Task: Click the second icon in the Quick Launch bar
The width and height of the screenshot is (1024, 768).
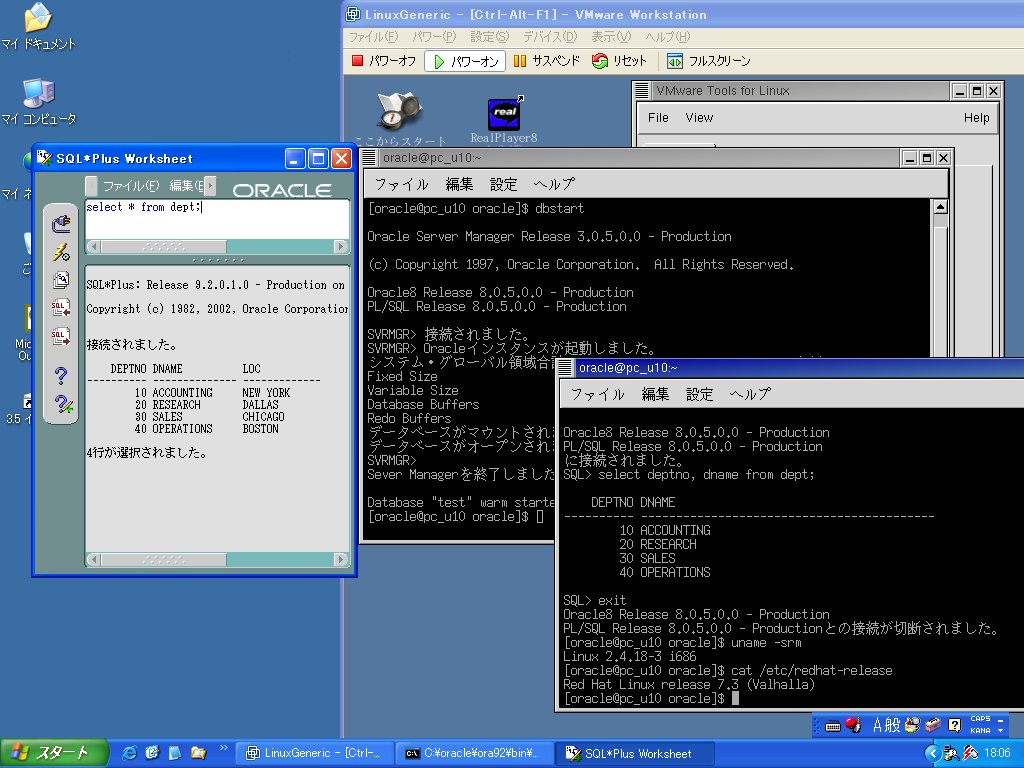Action: [x=152, y=753]
